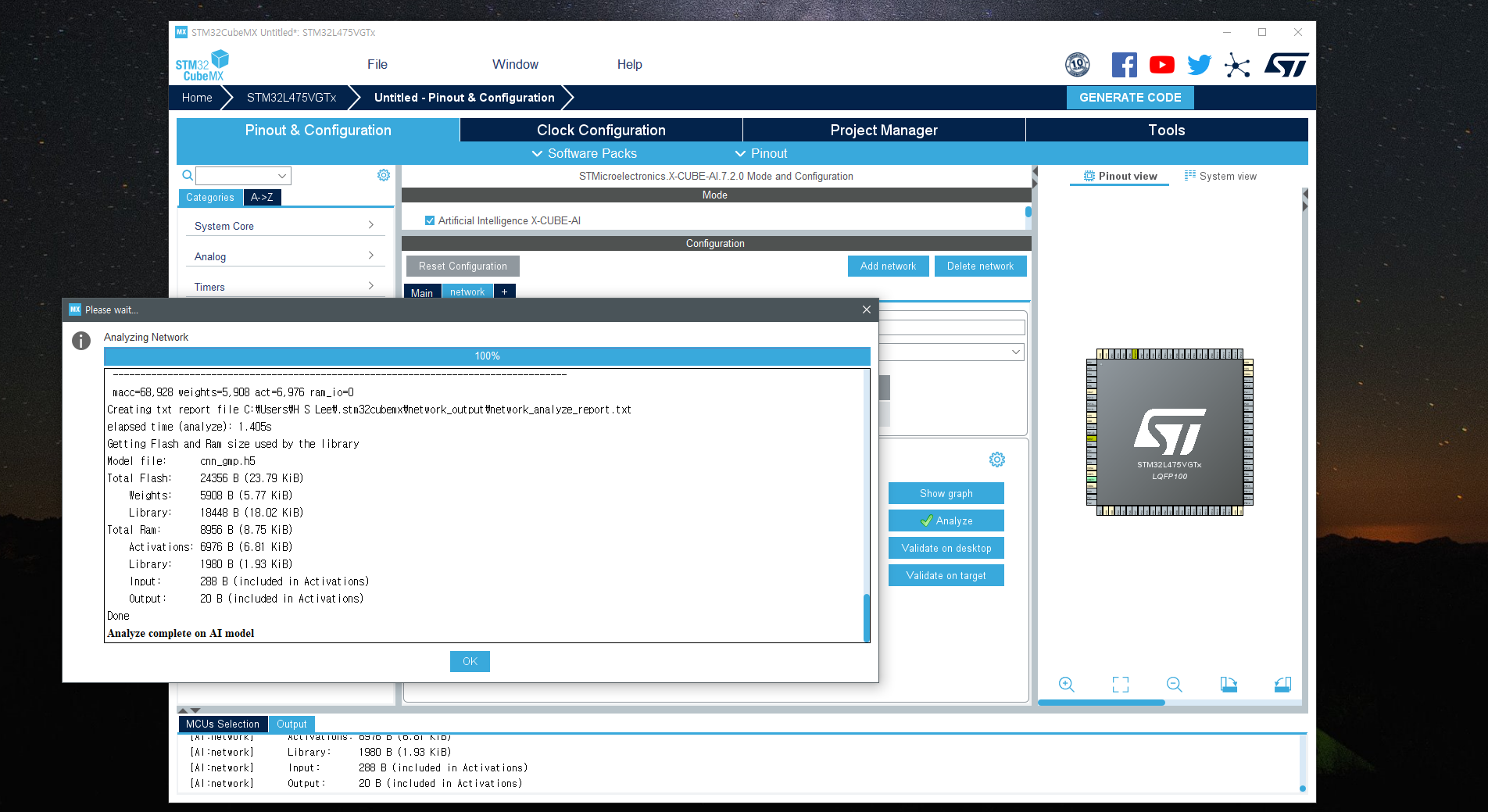Select the network configuration tab
This screenshot has height=812, width=1488.
click(x=467, y=292)
